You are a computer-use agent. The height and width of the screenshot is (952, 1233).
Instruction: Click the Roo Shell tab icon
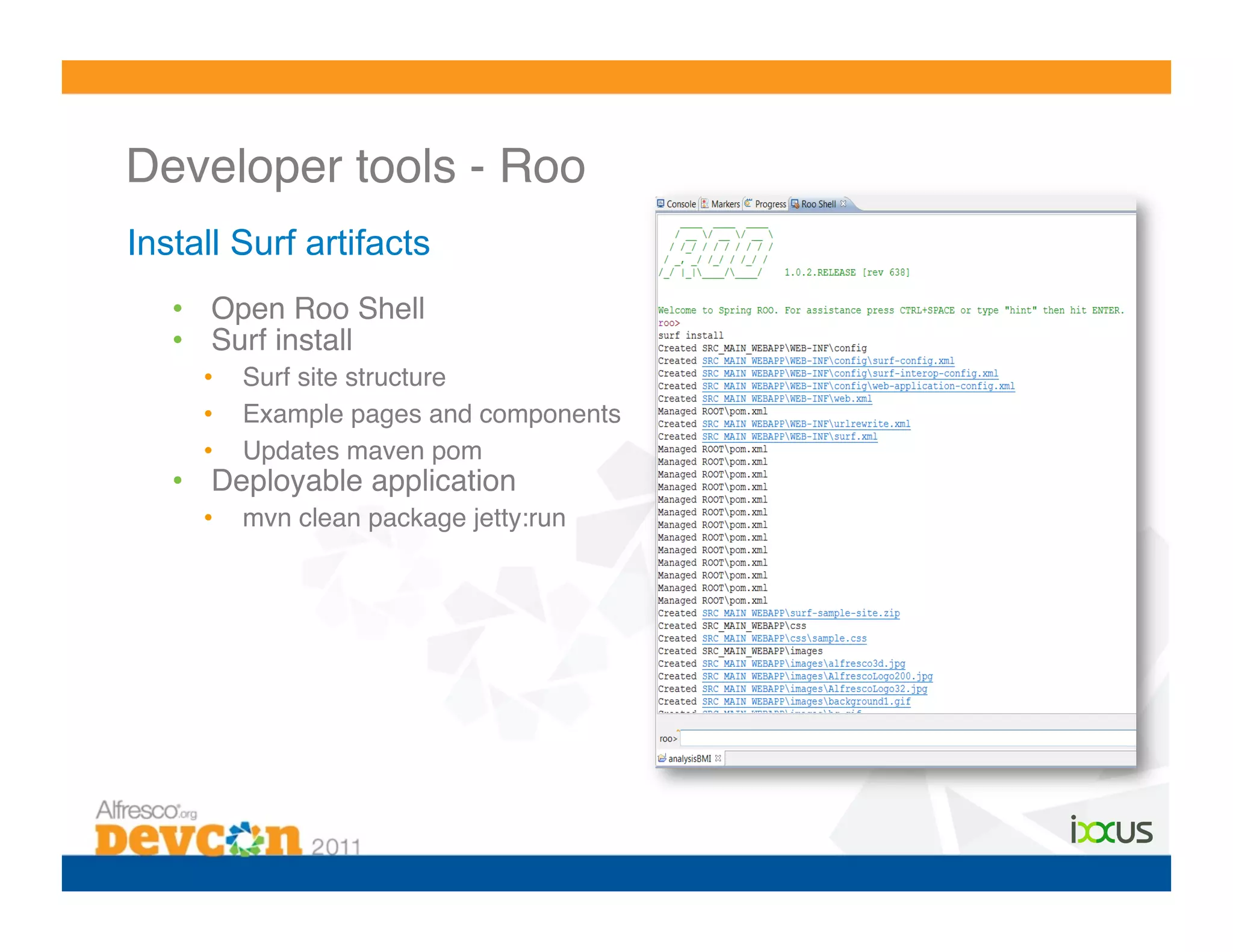pyautogui.click(x=795, y=204)
